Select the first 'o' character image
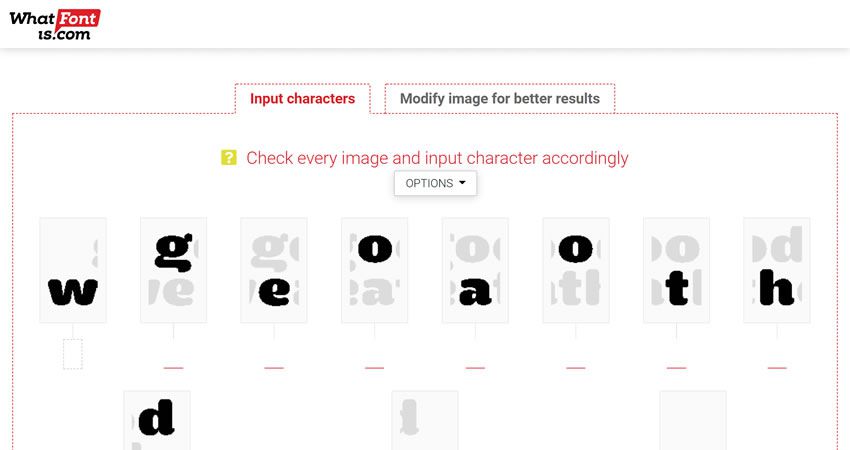 [x=374, y=270]
